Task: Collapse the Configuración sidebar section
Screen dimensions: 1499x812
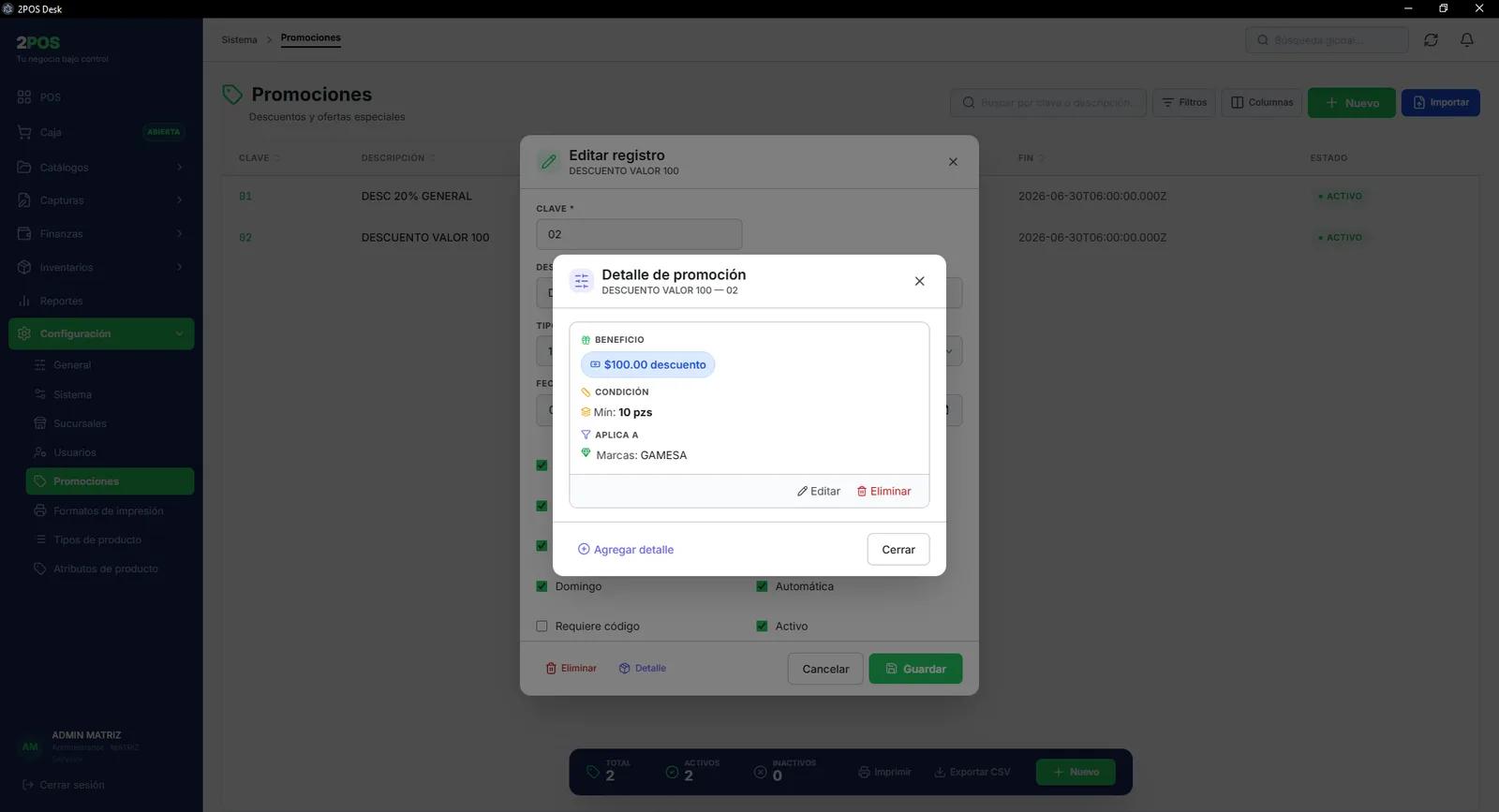Action: pyautogui.click(x=101, y=334)
